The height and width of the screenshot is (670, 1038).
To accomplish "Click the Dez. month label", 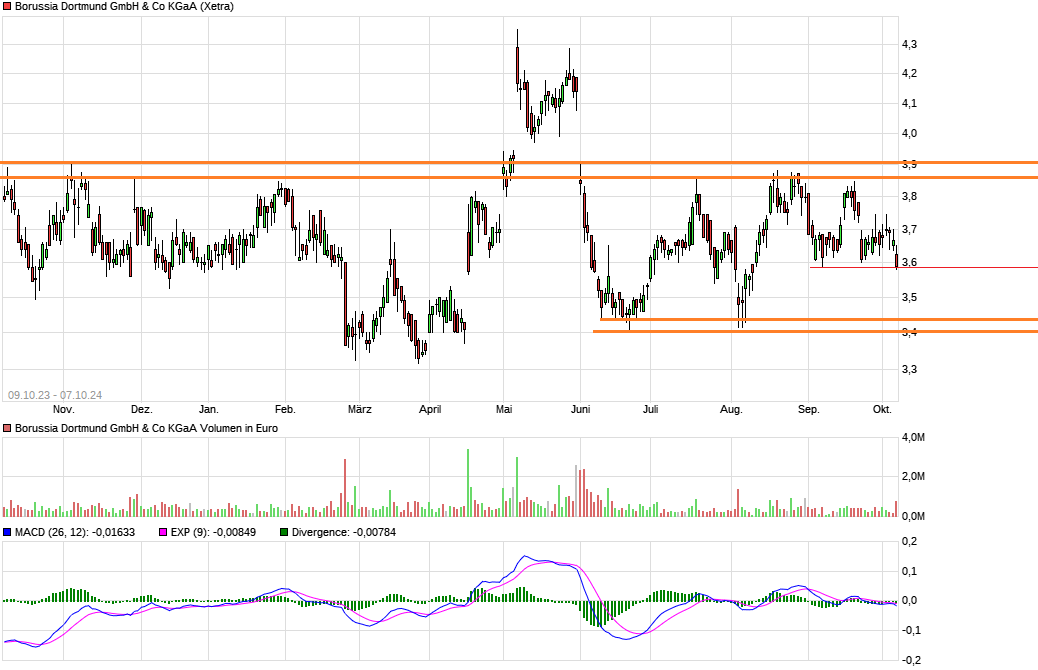I will 142,410.
